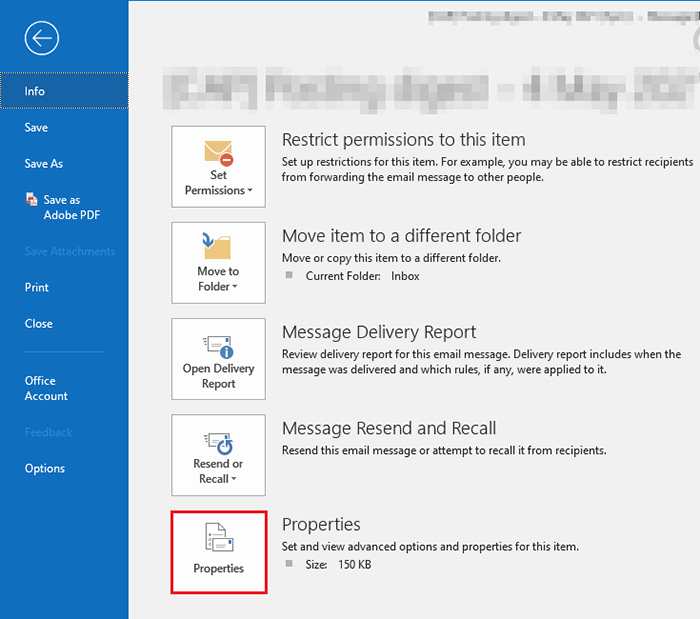This screenshot has height=619, width=700.
Task: Select the Info tab in sidebar
Action: (64, 91)
